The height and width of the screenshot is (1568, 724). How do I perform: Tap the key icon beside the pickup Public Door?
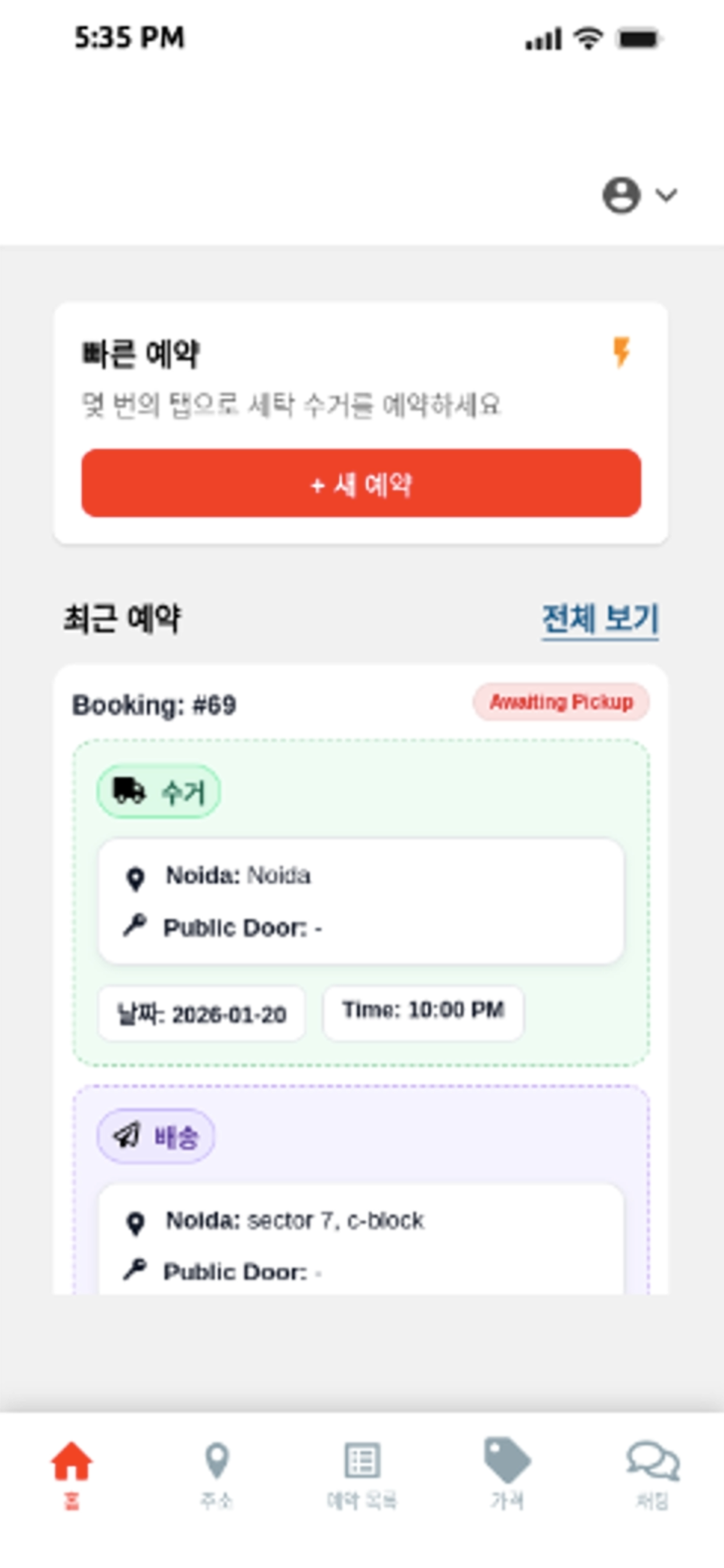point(135,926)
